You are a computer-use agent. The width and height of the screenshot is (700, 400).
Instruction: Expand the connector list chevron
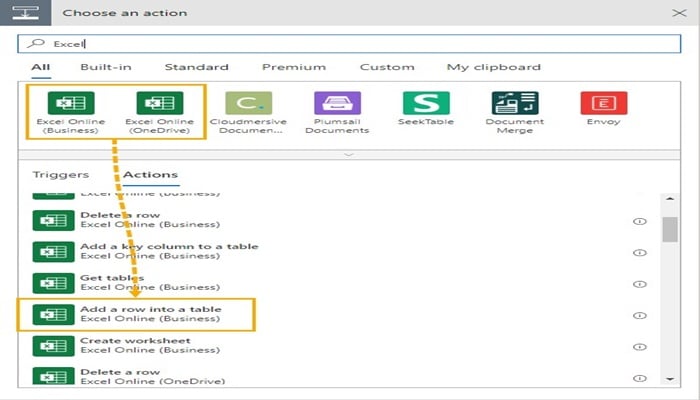349,154
